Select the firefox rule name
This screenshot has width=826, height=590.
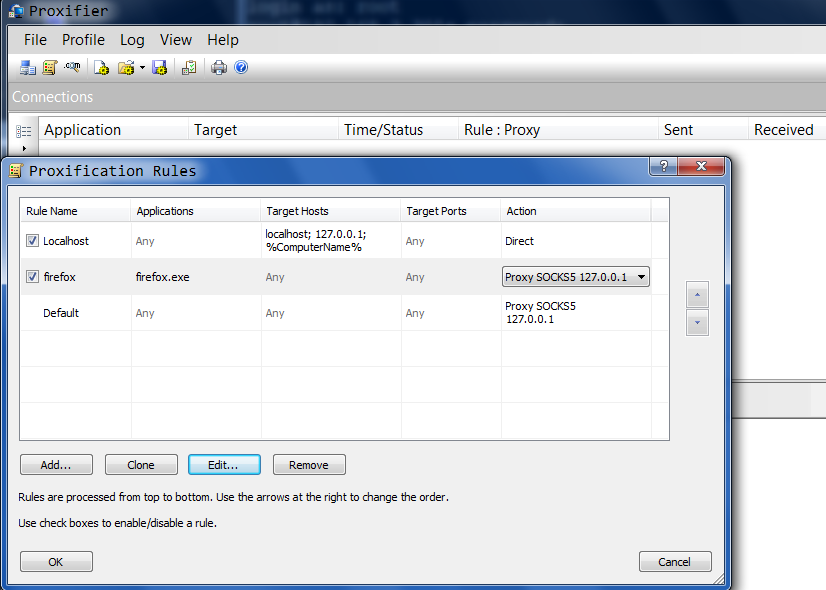[x=60, y=277]
